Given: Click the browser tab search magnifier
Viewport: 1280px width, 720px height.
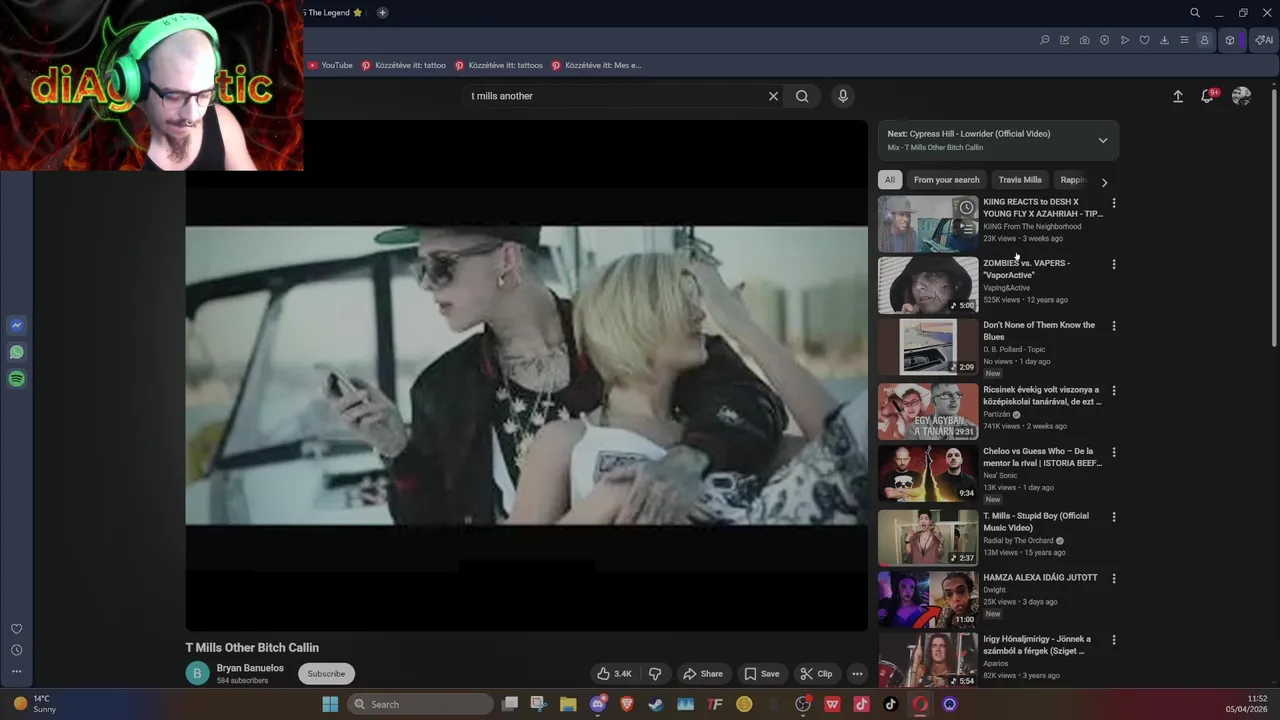Looking at the screenshot, I should 1195,13.
